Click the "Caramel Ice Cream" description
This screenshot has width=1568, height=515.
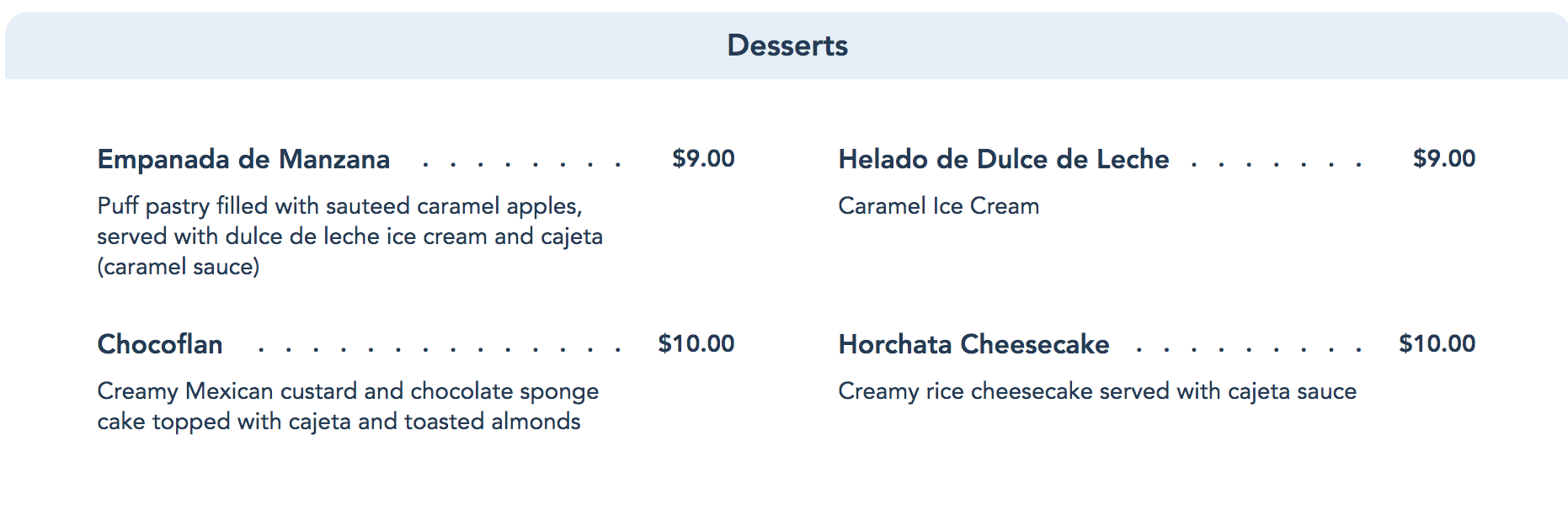pos(938,206)
